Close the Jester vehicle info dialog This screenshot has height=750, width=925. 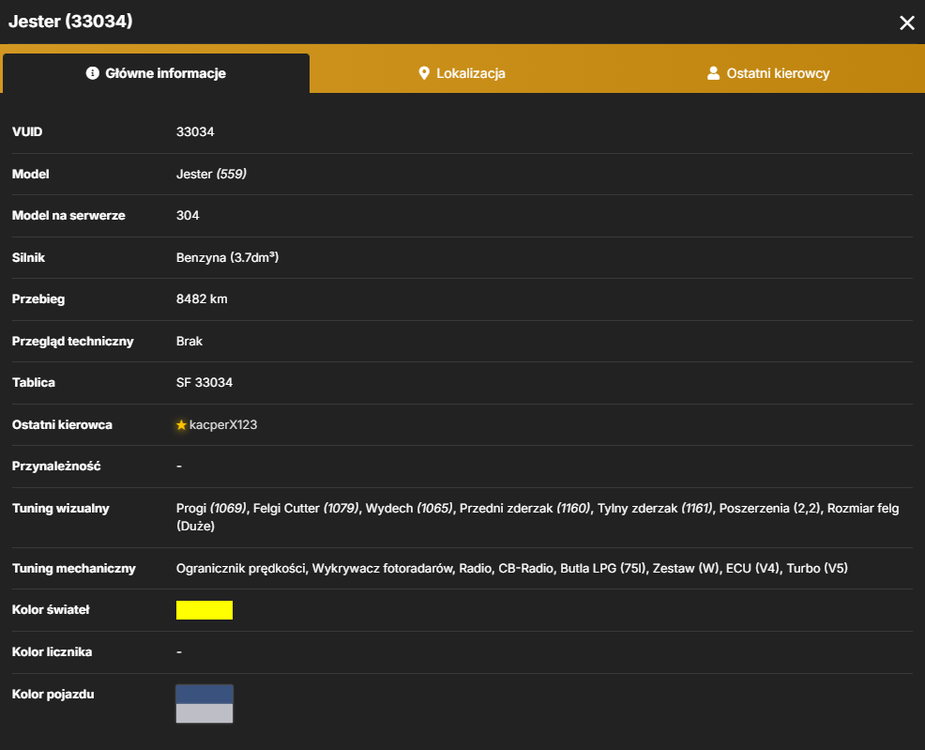(907, 22)
